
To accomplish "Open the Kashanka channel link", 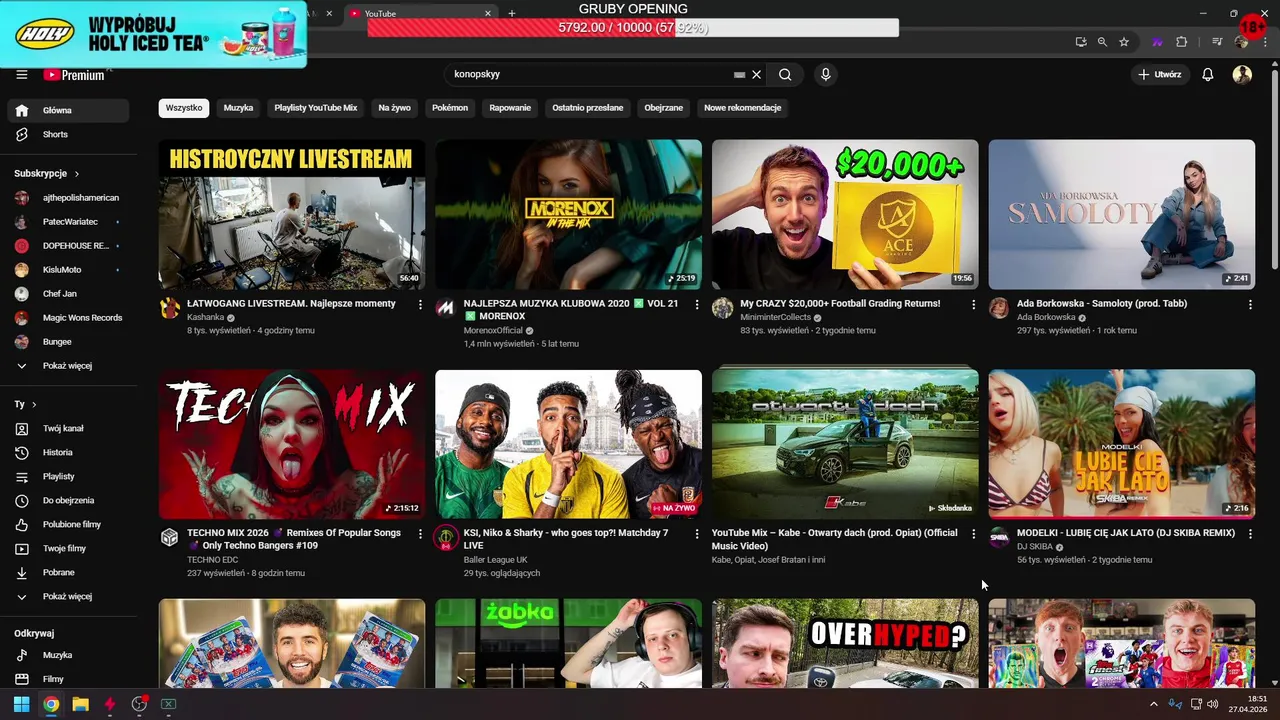I will coord(206,318).
